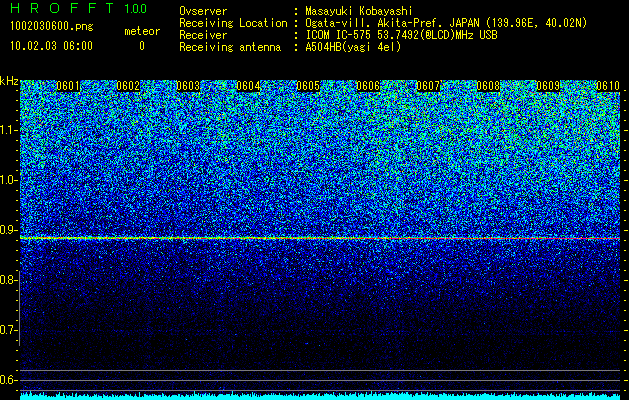Screen dimensions: 629x400
Task: Click the 0605 time marker
Action: coord(308,86)
